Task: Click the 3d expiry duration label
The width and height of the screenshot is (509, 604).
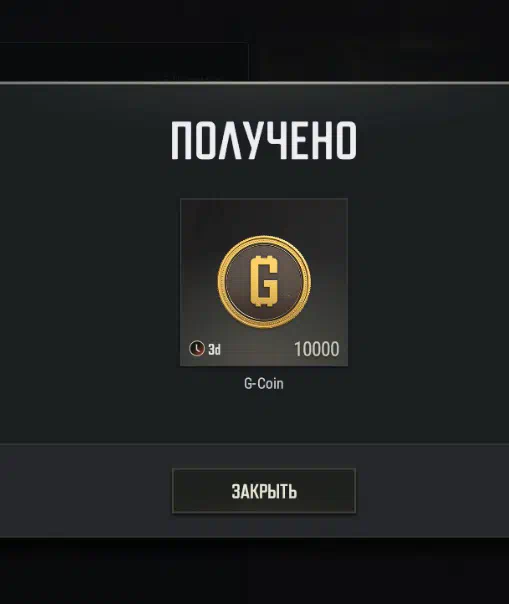Action: (215, 350)
